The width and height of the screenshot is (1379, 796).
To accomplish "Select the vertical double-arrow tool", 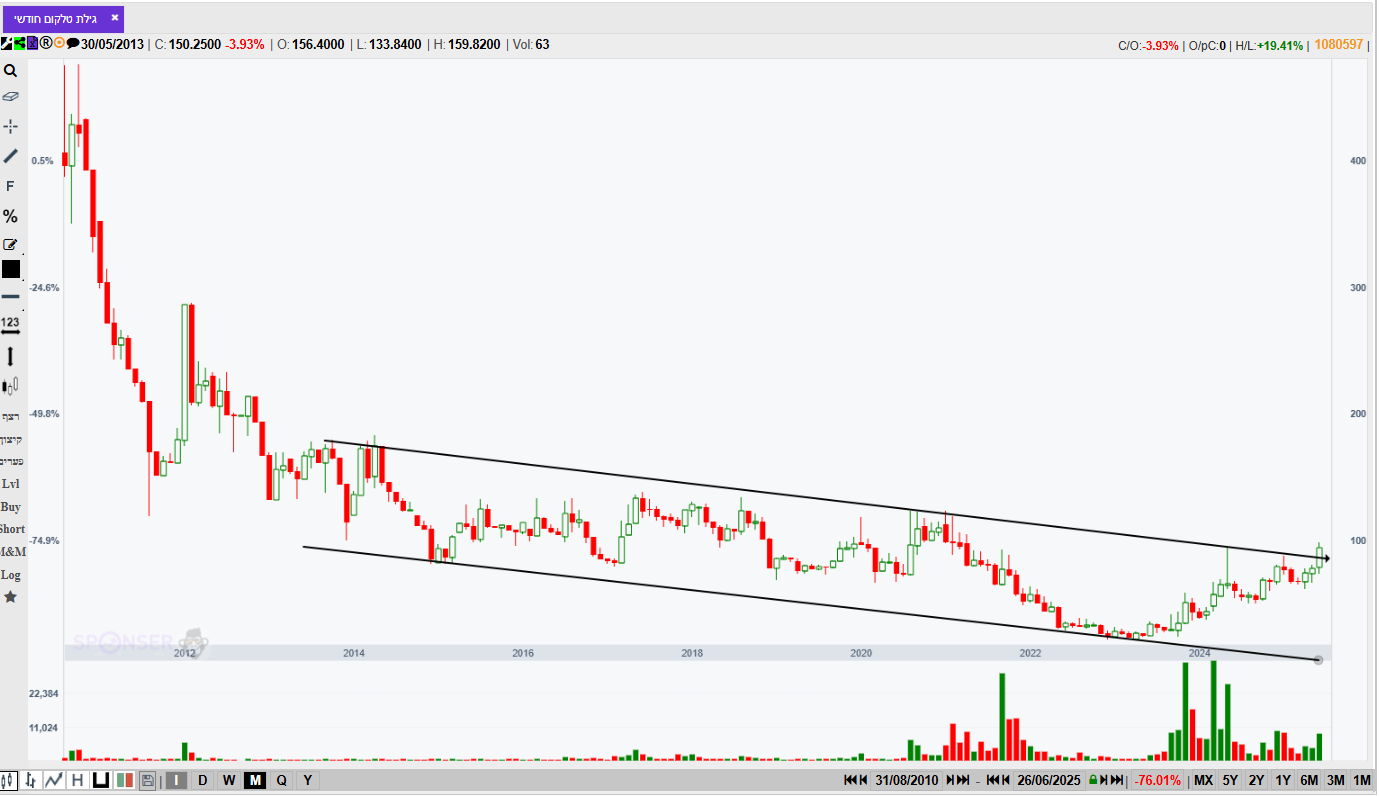I will [10, 356].
